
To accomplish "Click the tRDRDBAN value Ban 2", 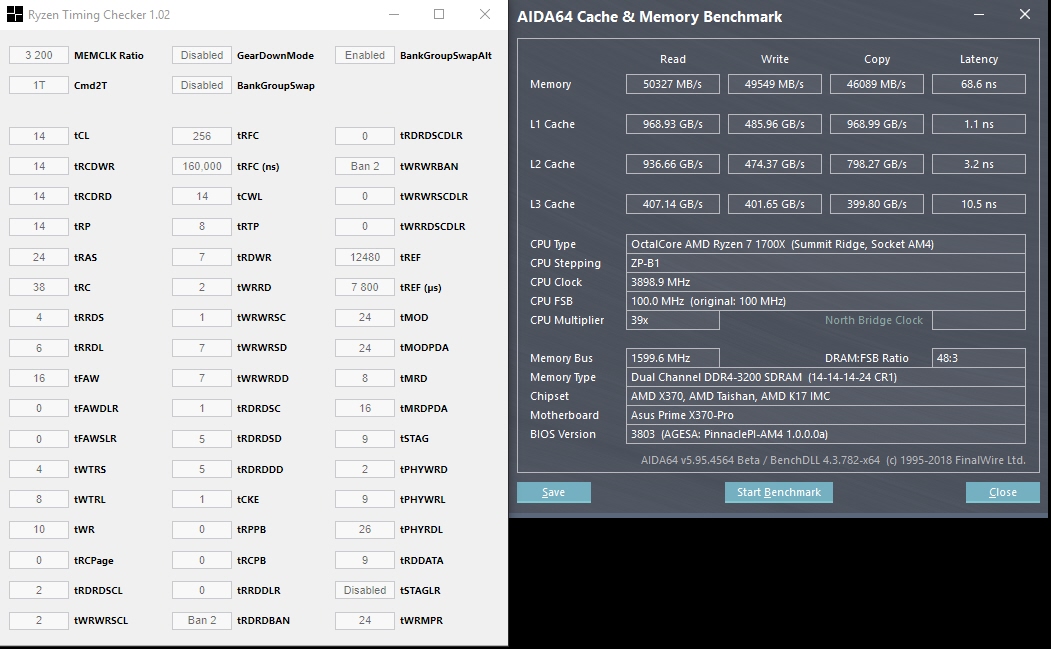I will [x=202, y=620].
